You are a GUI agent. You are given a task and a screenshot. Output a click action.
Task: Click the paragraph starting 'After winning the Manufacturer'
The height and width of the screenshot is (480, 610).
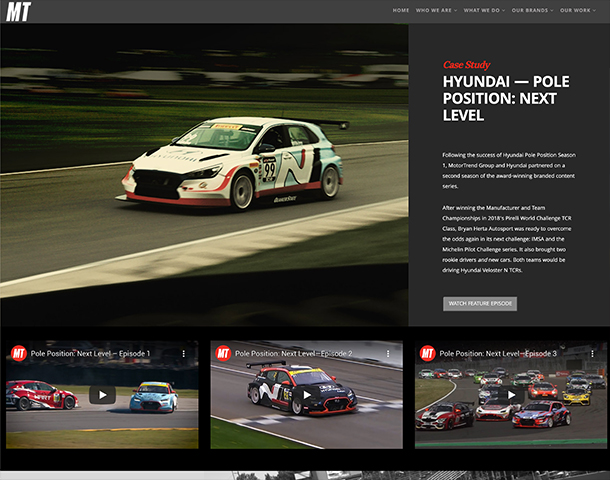coord(507,239)
